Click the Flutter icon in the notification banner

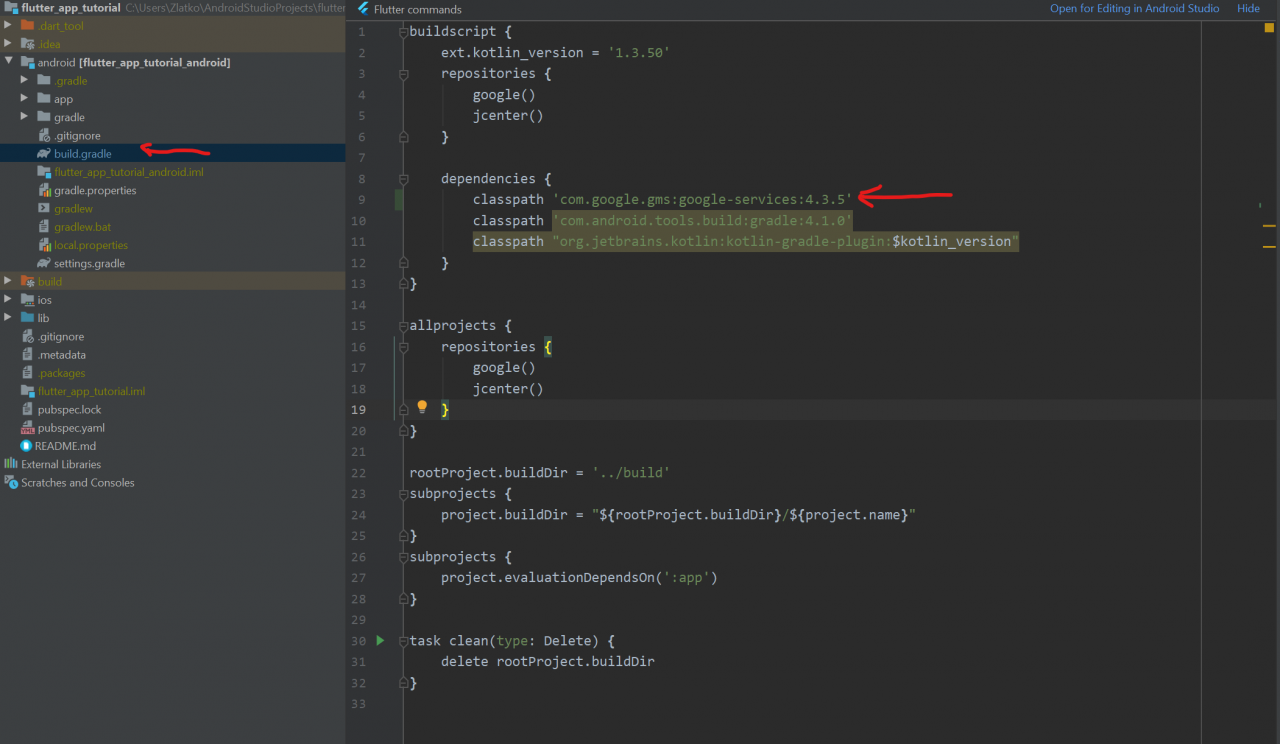pyautogui.click(x=362, y=9)
